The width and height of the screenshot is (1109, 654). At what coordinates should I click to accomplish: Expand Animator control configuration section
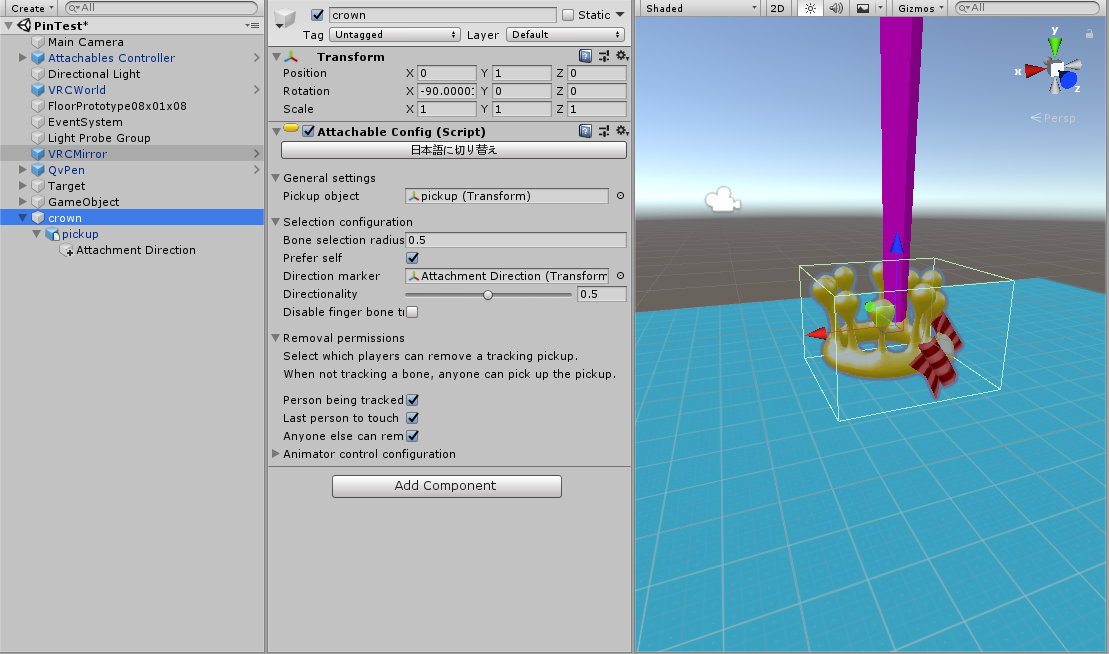coord(276,453)
